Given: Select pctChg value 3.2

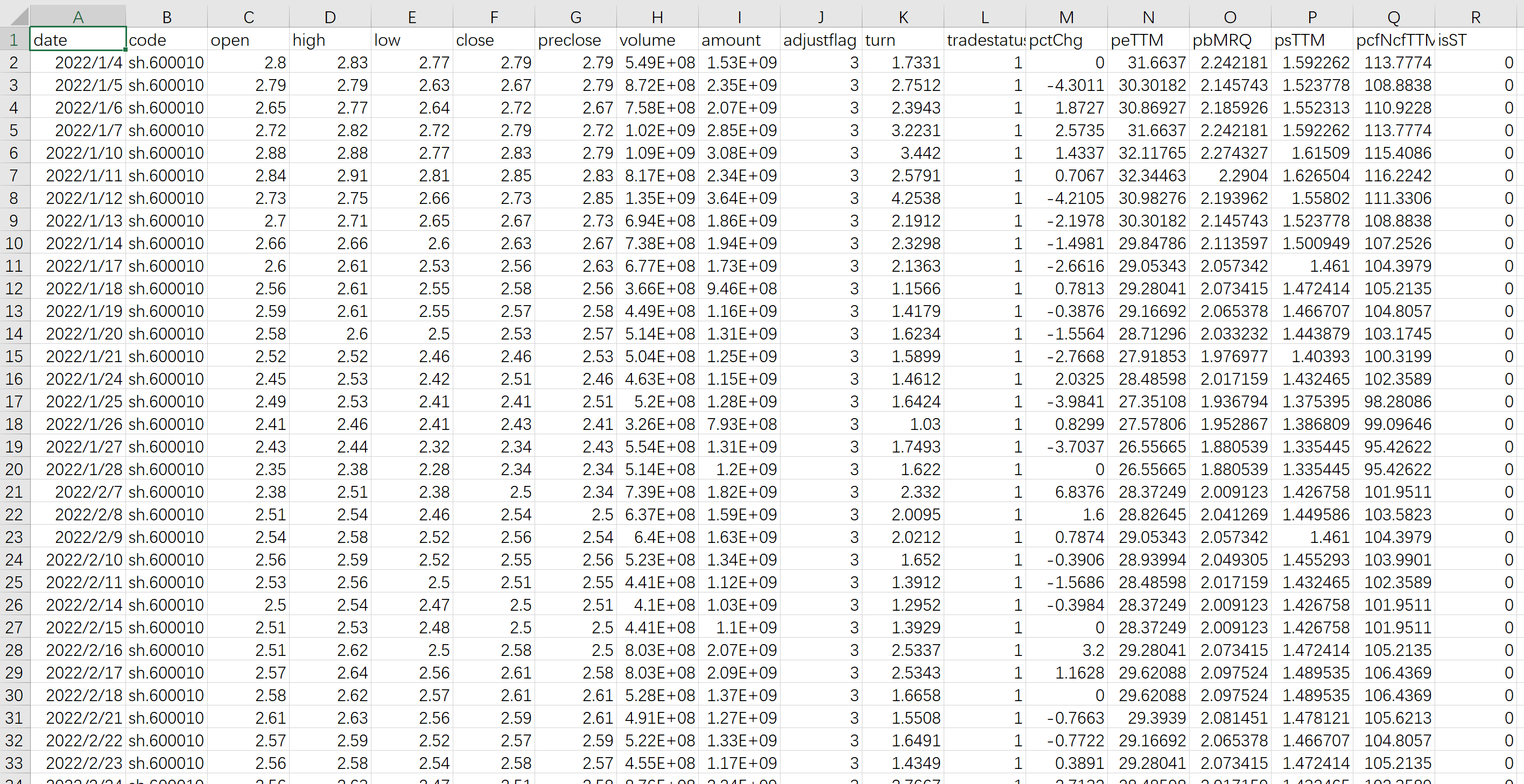Looking at the screenshot, I should pos(1066,650).
